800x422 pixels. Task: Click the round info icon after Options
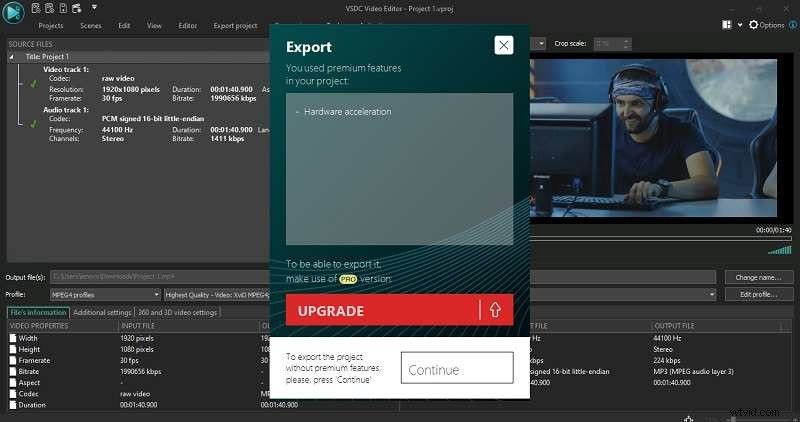pos(793,24)
